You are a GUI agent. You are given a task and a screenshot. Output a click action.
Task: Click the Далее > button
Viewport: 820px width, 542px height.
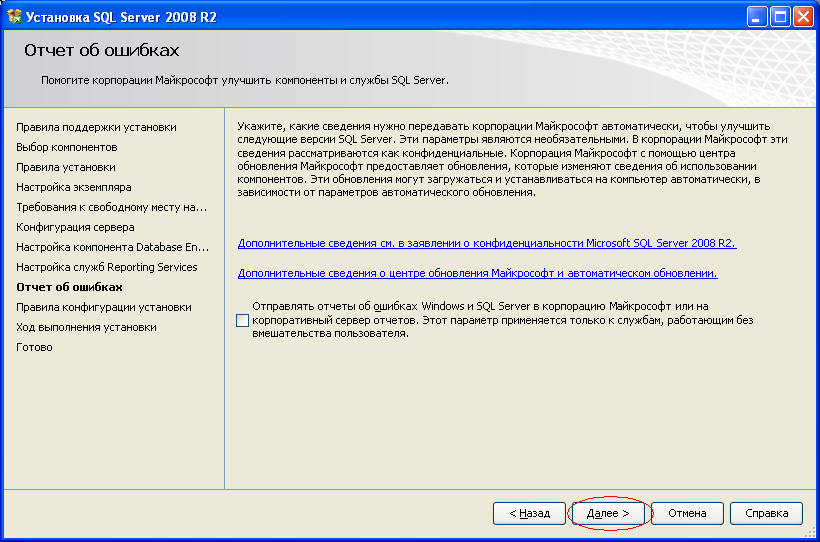point(608,513)
